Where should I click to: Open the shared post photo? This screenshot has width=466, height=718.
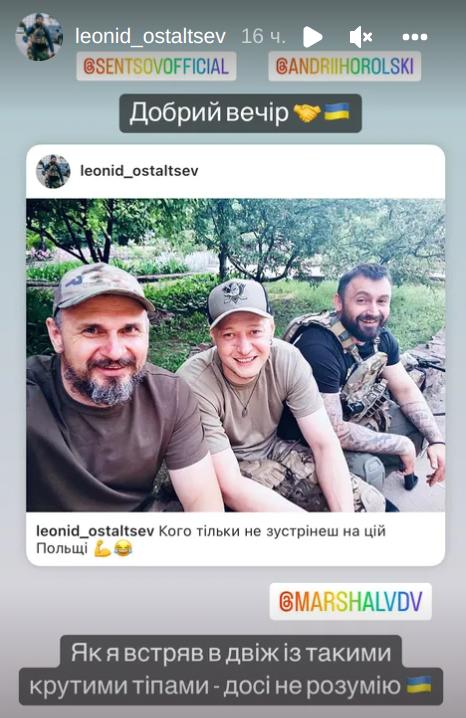pyautogui.click(x=235, y=355)
